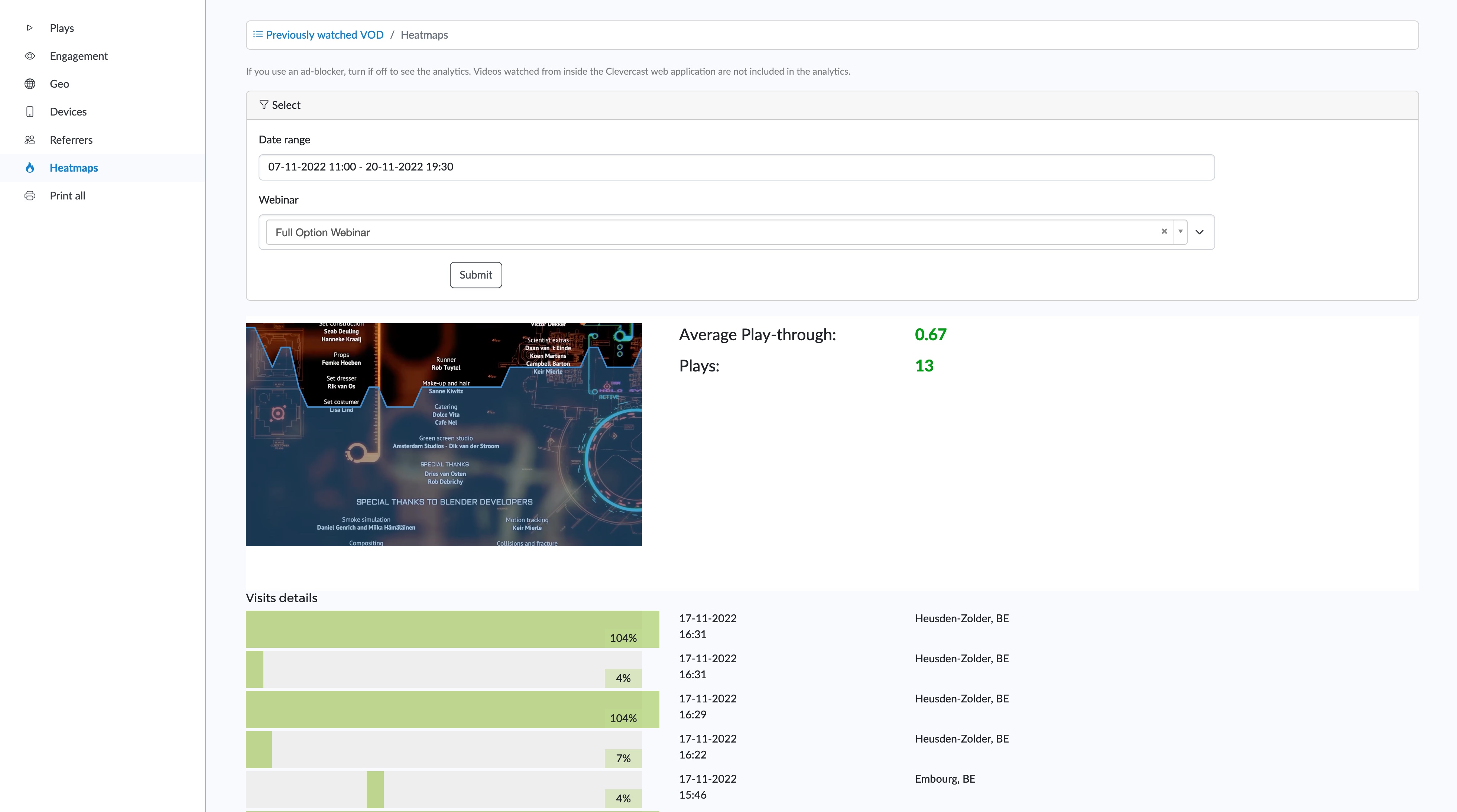Click the Visits details heading
This screenshot has width=1457, height=812.
pyautogui.click(x=282, y=598)
